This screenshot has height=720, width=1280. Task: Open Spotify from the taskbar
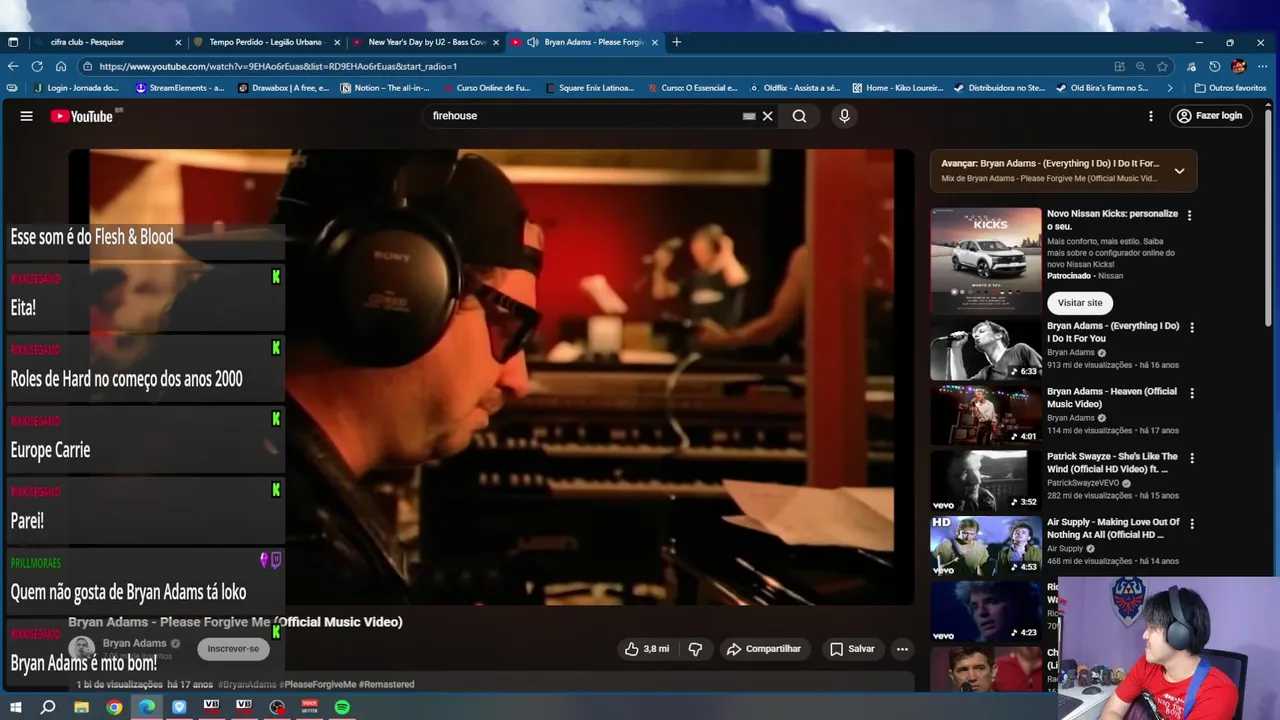[342, 707]
